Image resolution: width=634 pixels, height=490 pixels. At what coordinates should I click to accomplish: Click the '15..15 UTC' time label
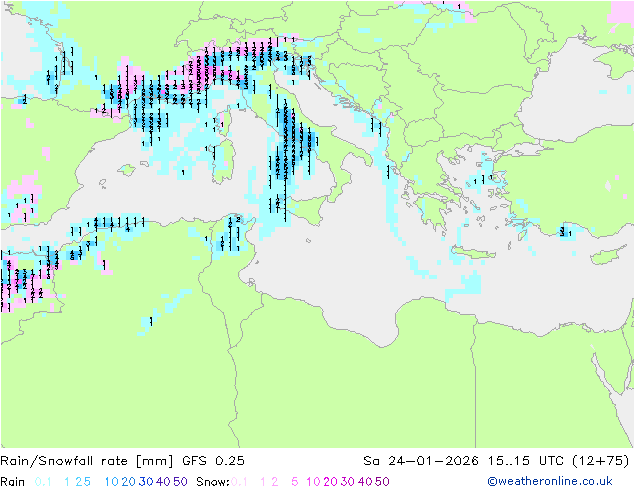[526, 460]
